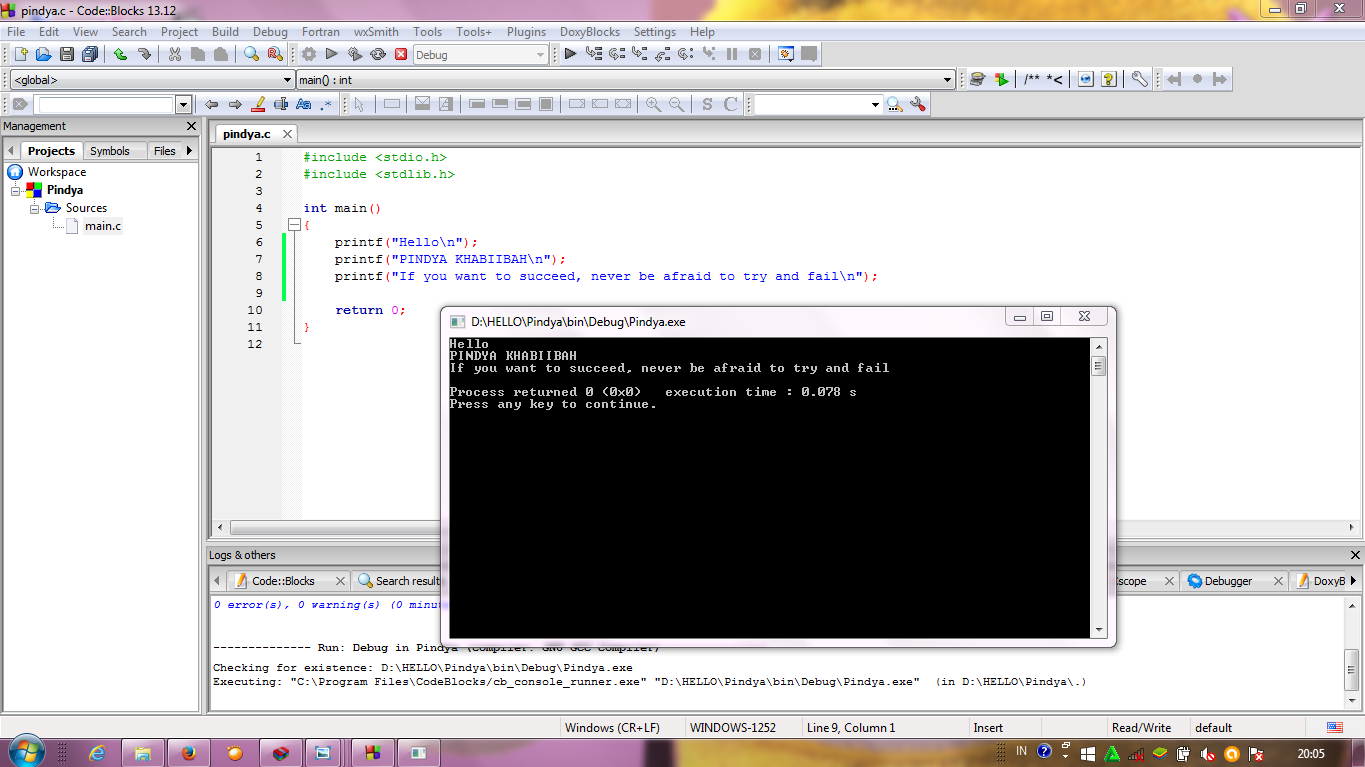Open the Plugins menu
Screen dimensions: 1365x767
526,32
